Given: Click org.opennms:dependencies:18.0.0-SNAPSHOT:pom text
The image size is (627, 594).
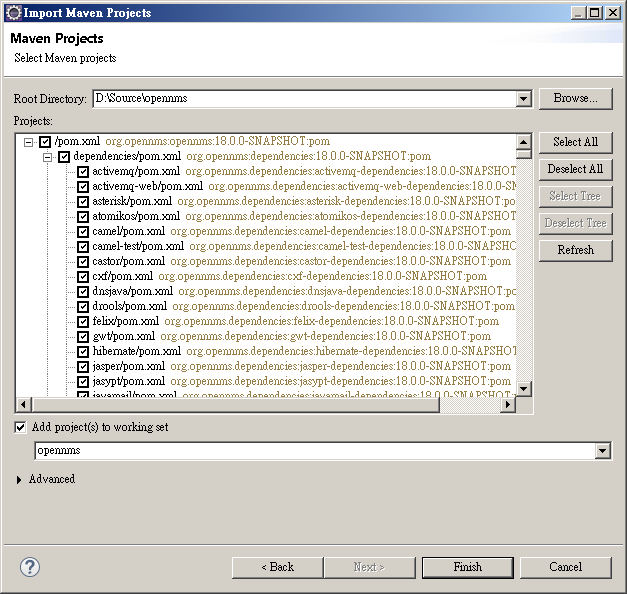Looking at the screenshot, I should pos(309,156).
